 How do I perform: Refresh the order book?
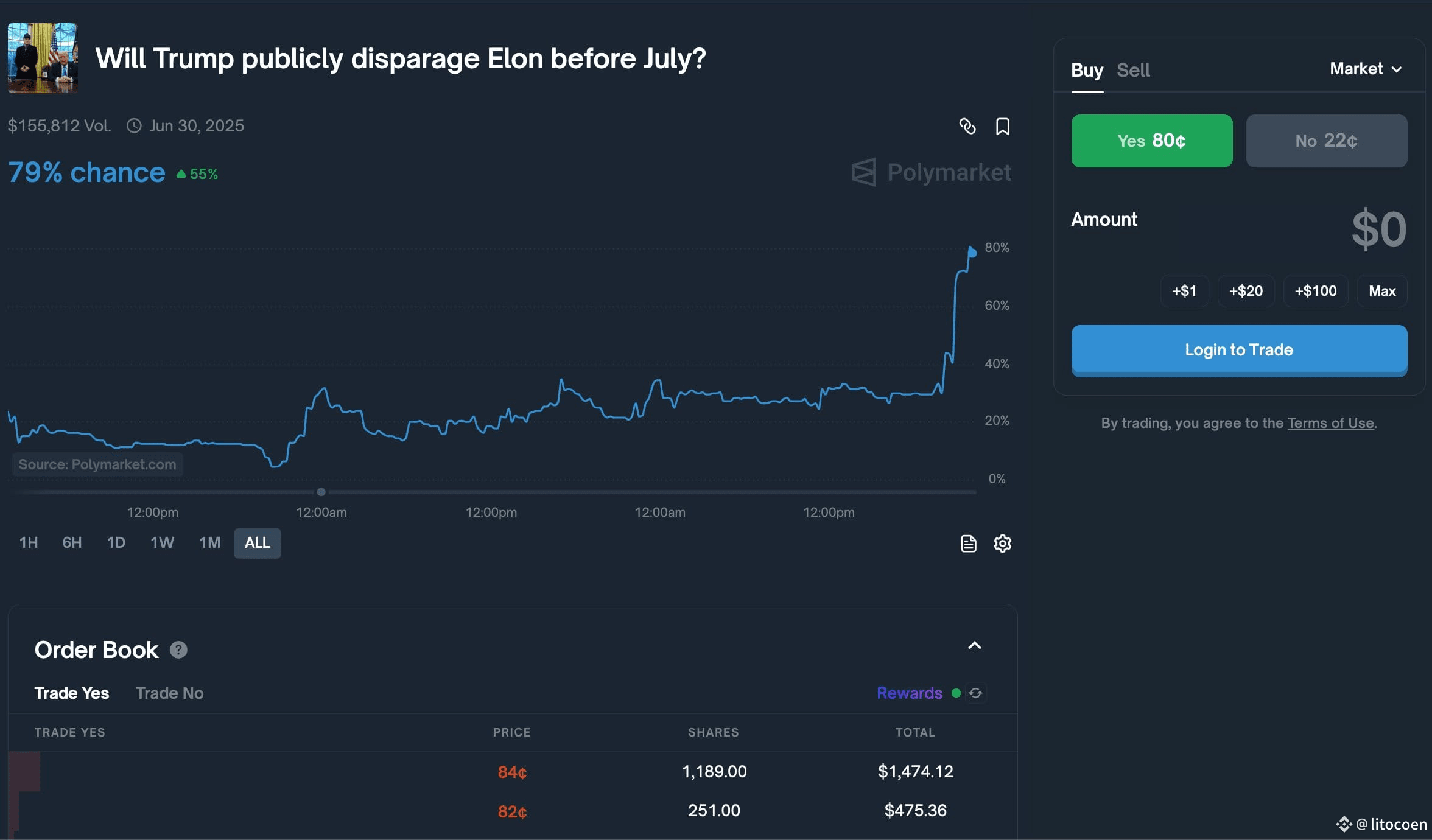pos(975,693)
